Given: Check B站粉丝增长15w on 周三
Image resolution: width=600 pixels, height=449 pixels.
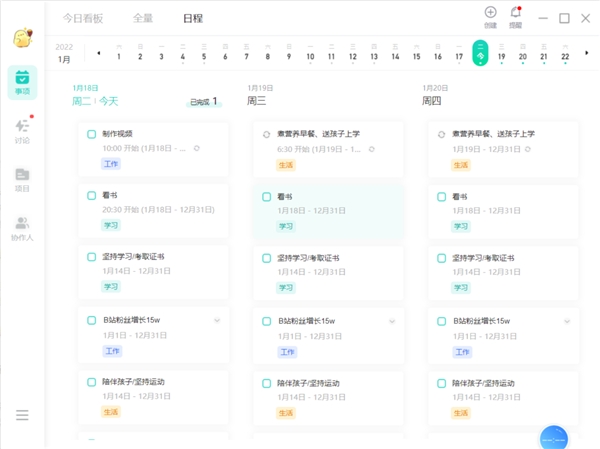Looking at the screenshot, I should click(x=266, y=321).
